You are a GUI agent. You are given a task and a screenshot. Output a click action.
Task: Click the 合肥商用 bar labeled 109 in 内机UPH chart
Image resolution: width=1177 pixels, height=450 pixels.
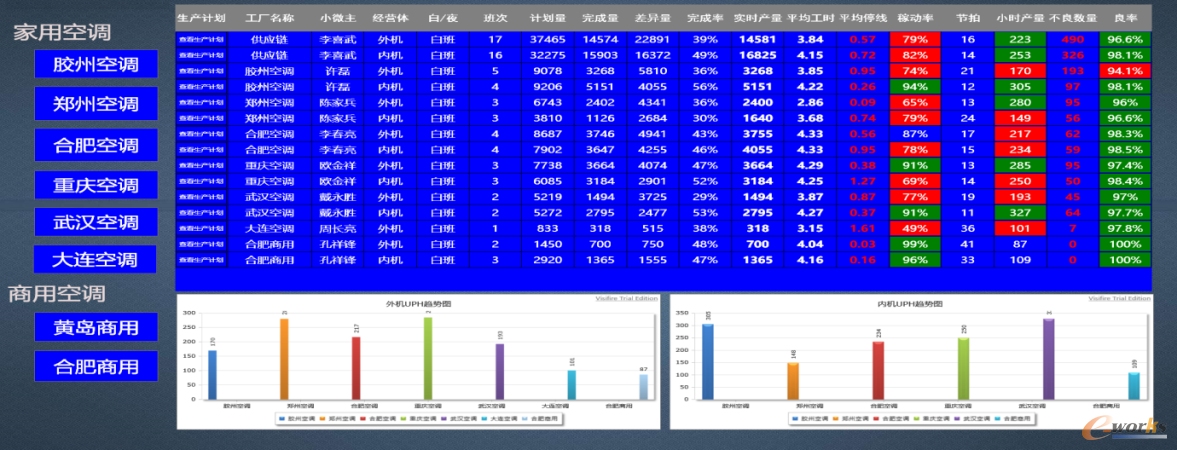pos(1133,385)
